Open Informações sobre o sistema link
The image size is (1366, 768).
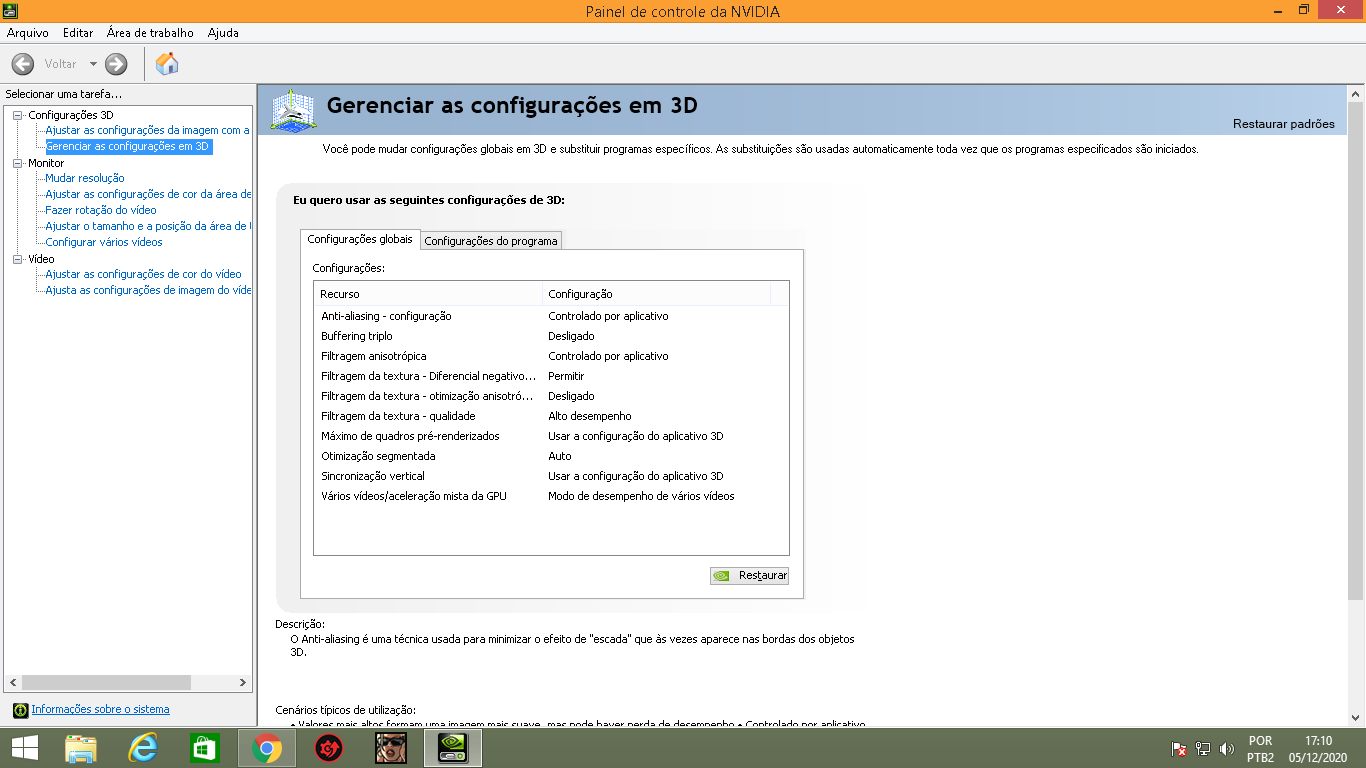click(100, 709)
